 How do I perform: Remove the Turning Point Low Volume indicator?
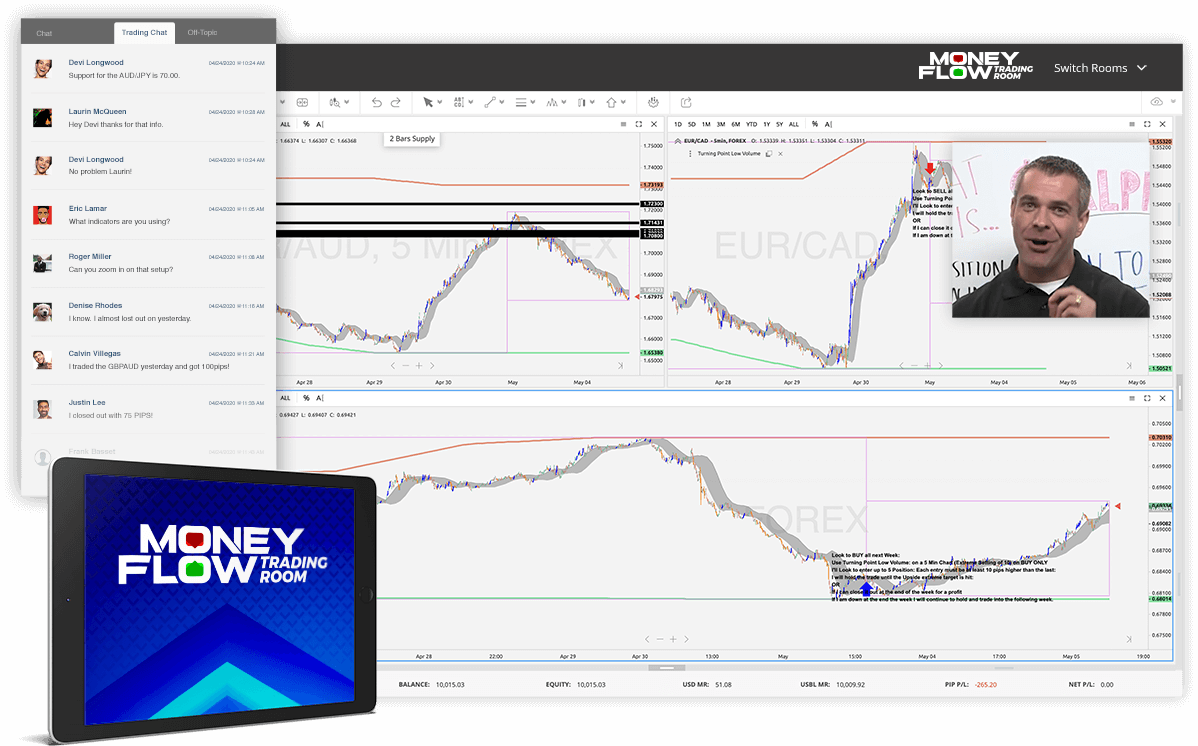[780, 154]
